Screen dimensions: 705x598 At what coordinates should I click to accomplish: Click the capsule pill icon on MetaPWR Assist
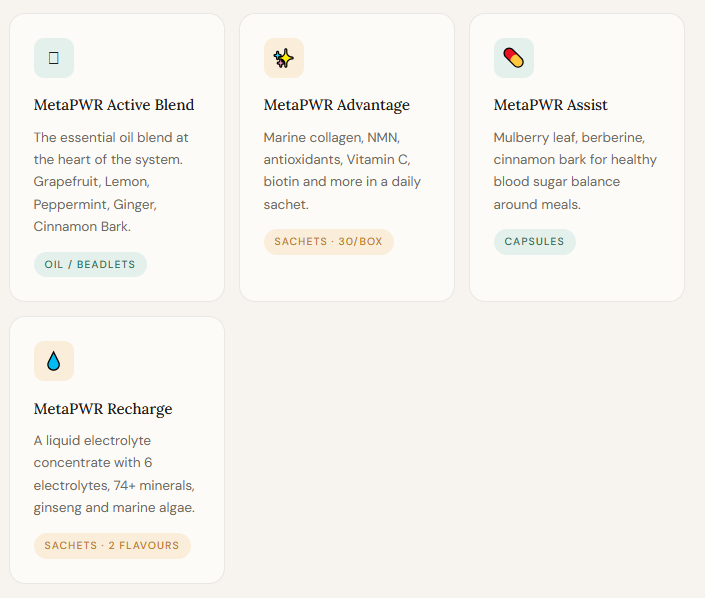(514, 58)
